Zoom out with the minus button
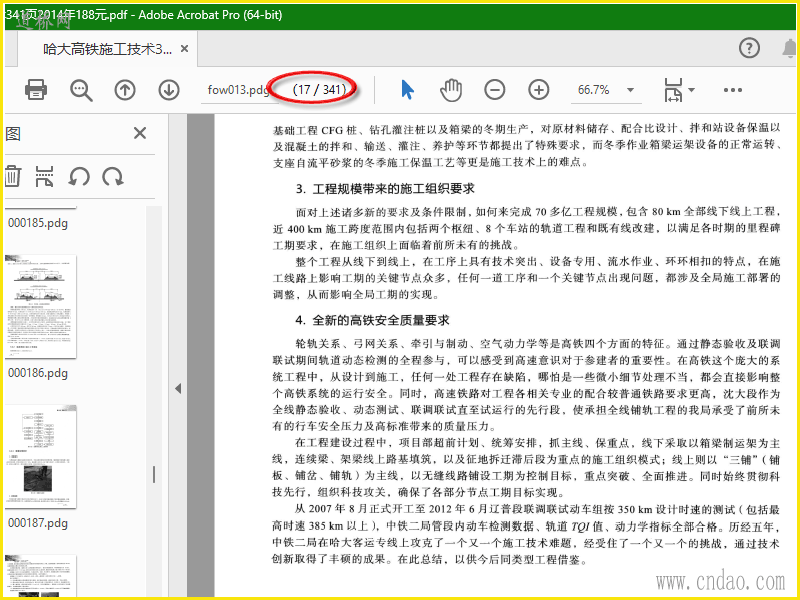 point(494,90)
